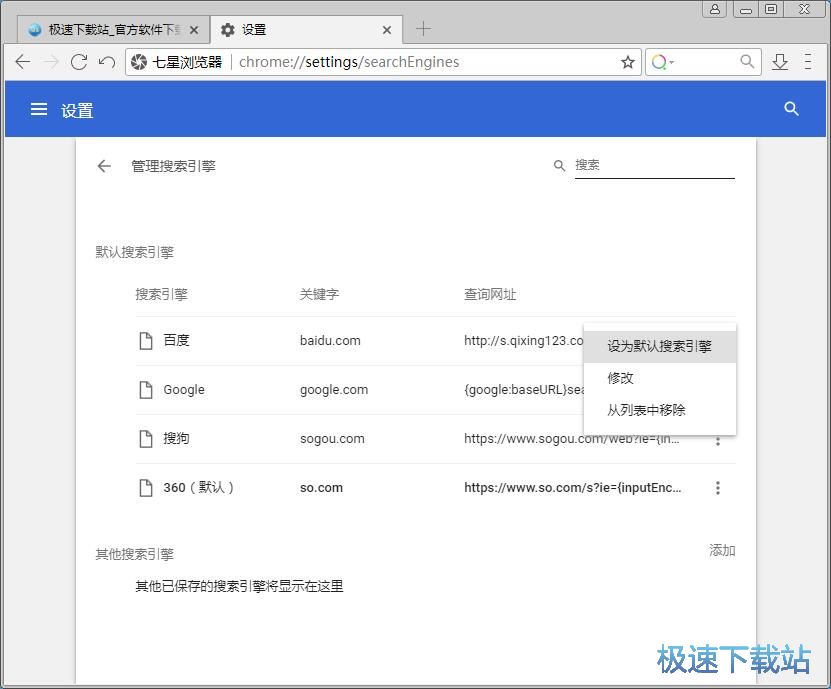Image resolution: width=831 pixels, height=689 pixels.
Task: Return using the back arrow beside 管理搜索引擎
Action: [104, 166]
